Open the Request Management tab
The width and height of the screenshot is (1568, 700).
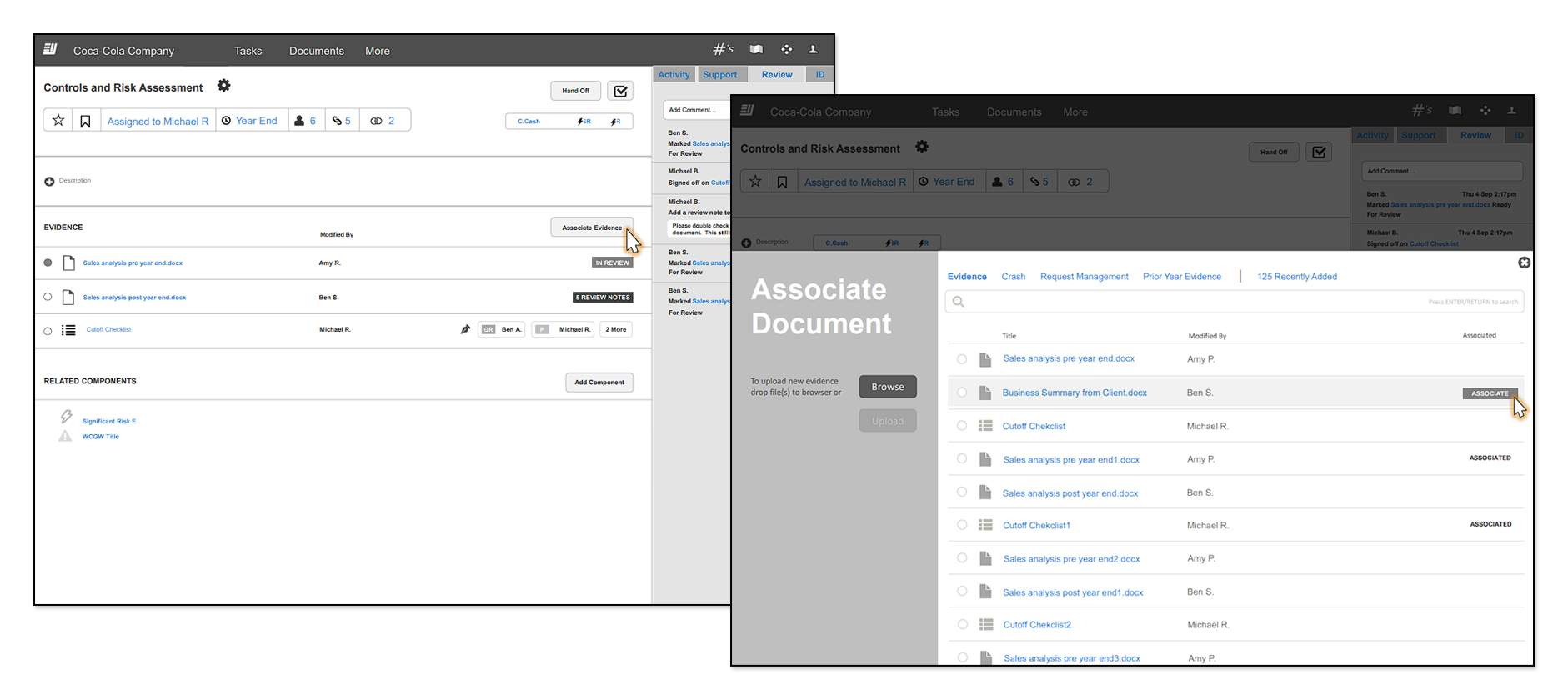[x=1084, y=277]
